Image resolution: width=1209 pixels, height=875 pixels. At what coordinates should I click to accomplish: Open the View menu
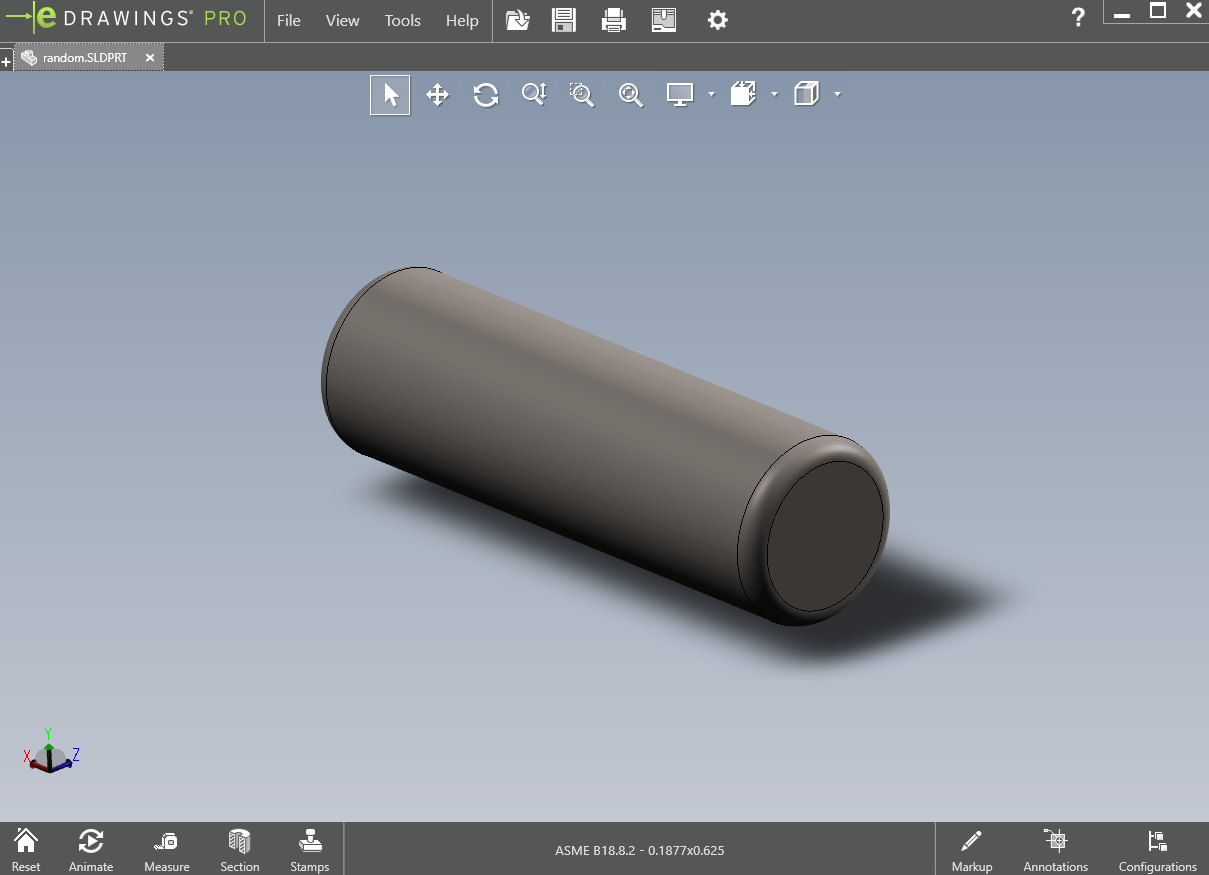point(343,20)
